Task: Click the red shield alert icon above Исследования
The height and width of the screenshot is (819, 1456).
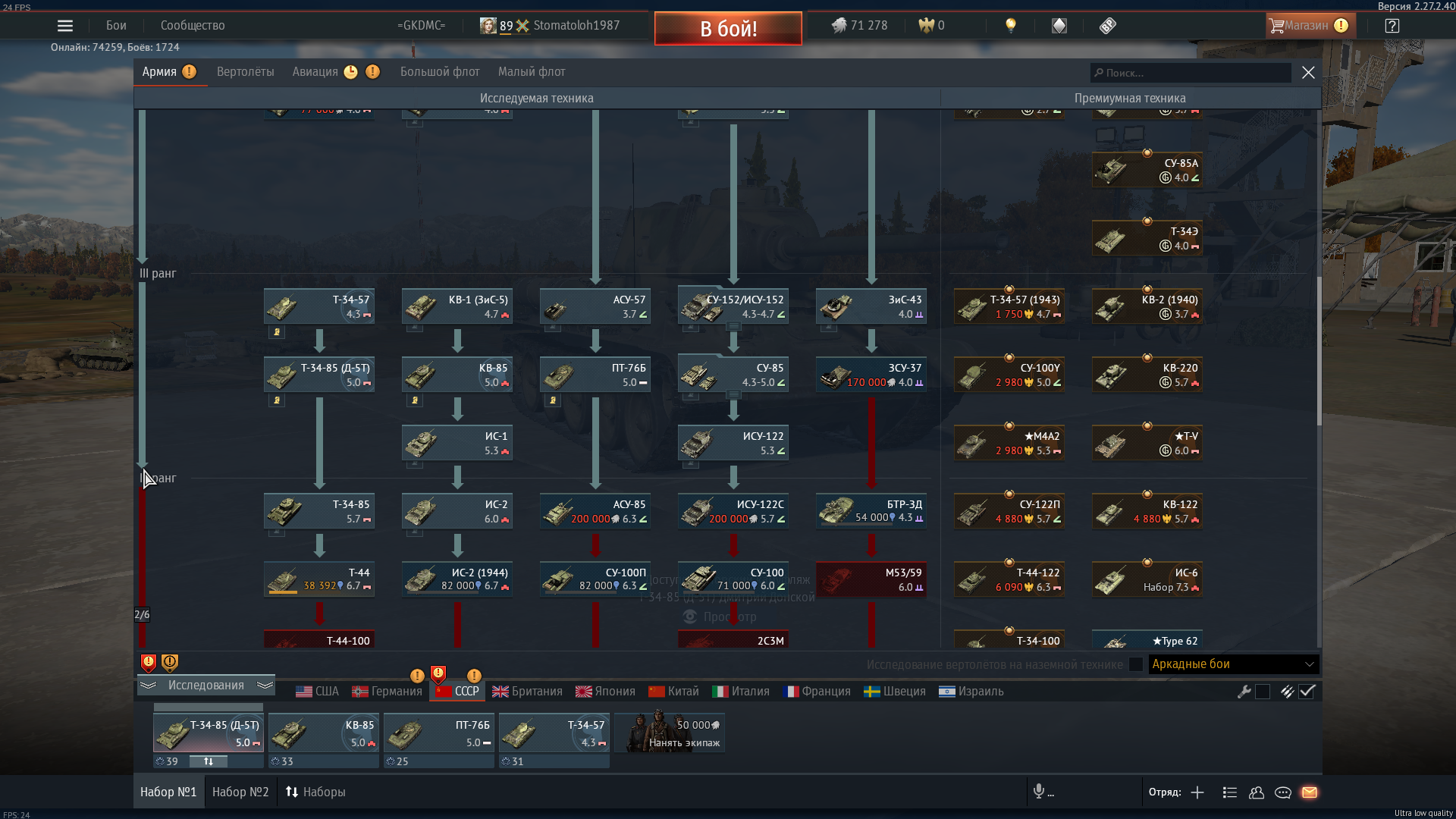Action: 149,664
